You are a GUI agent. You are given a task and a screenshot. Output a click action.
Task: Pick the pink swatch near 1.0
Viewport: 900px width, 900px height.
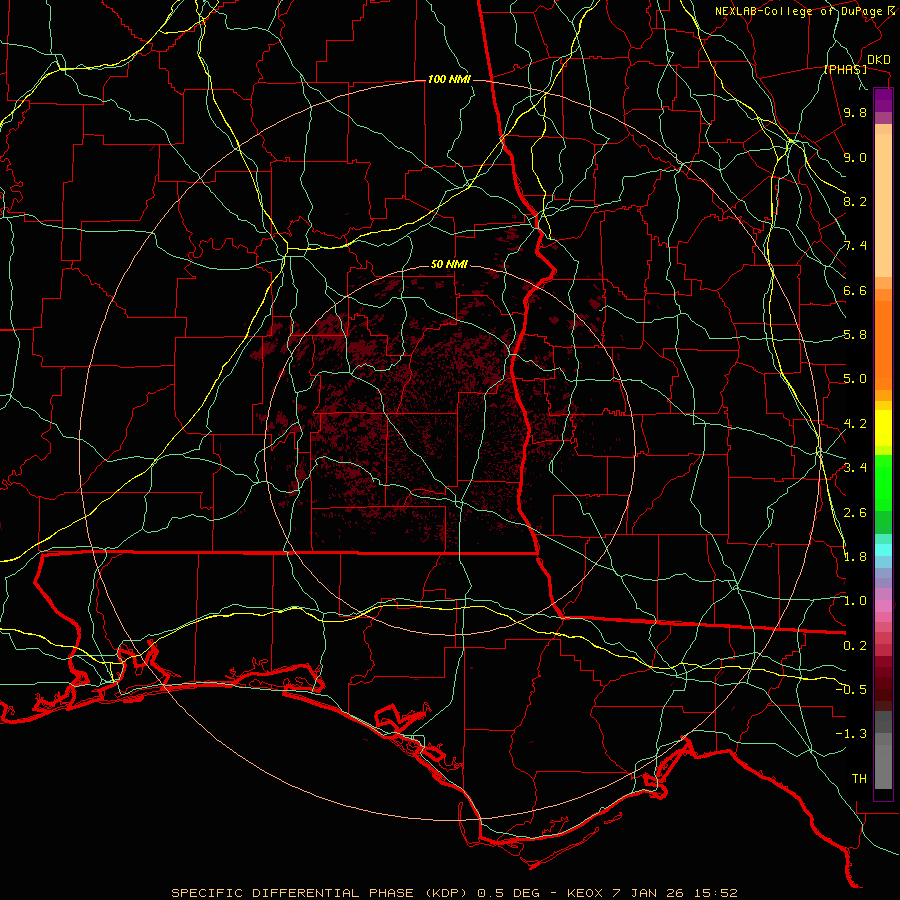pyautogui.click(x=883, y=606)
